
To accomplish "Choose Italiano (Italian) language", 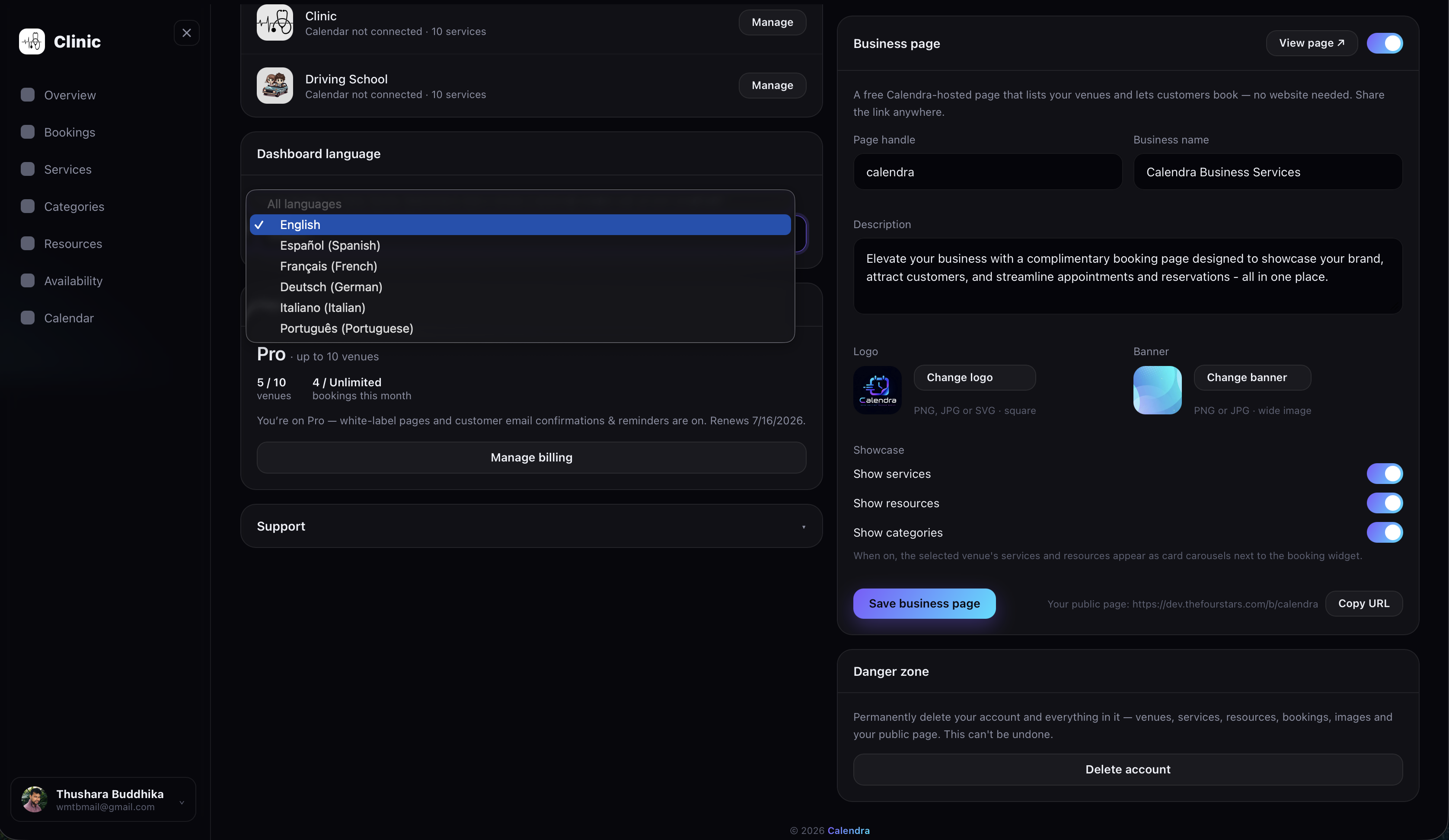I will 520,308.
